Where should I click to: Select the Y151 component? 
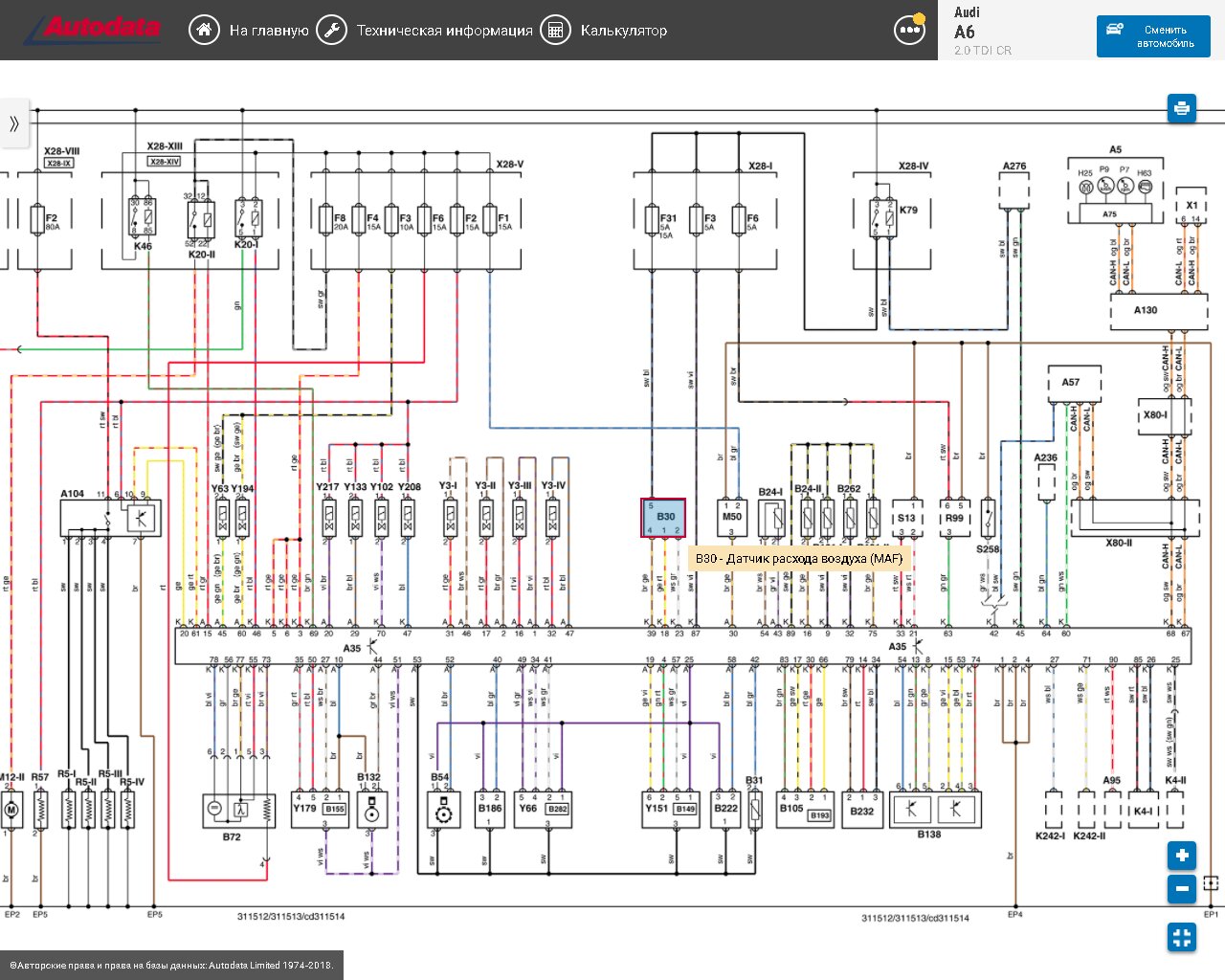point(671,809)
